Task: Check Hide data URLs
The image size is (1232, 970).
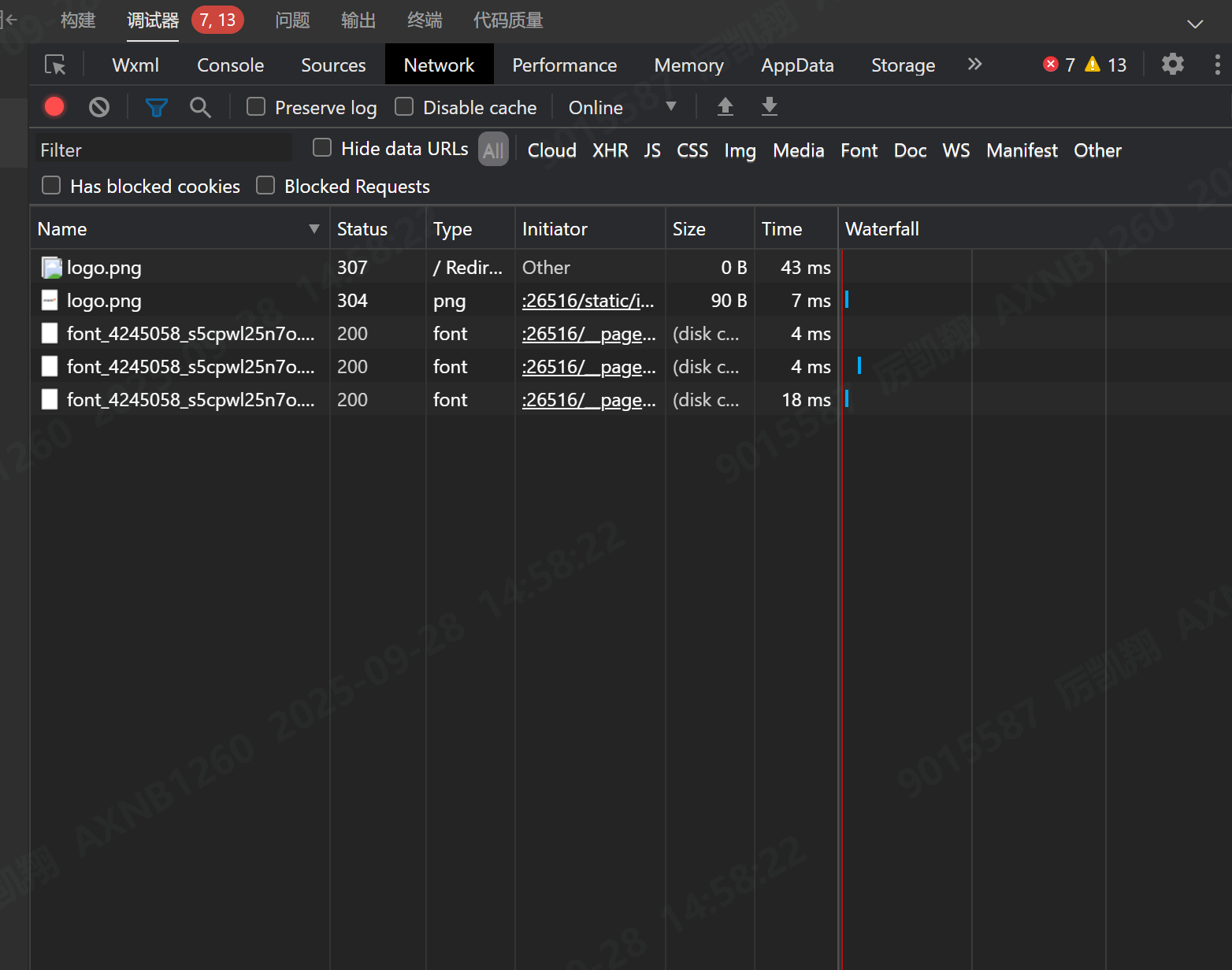Action: pyautogui.click(x=322, y=147)
